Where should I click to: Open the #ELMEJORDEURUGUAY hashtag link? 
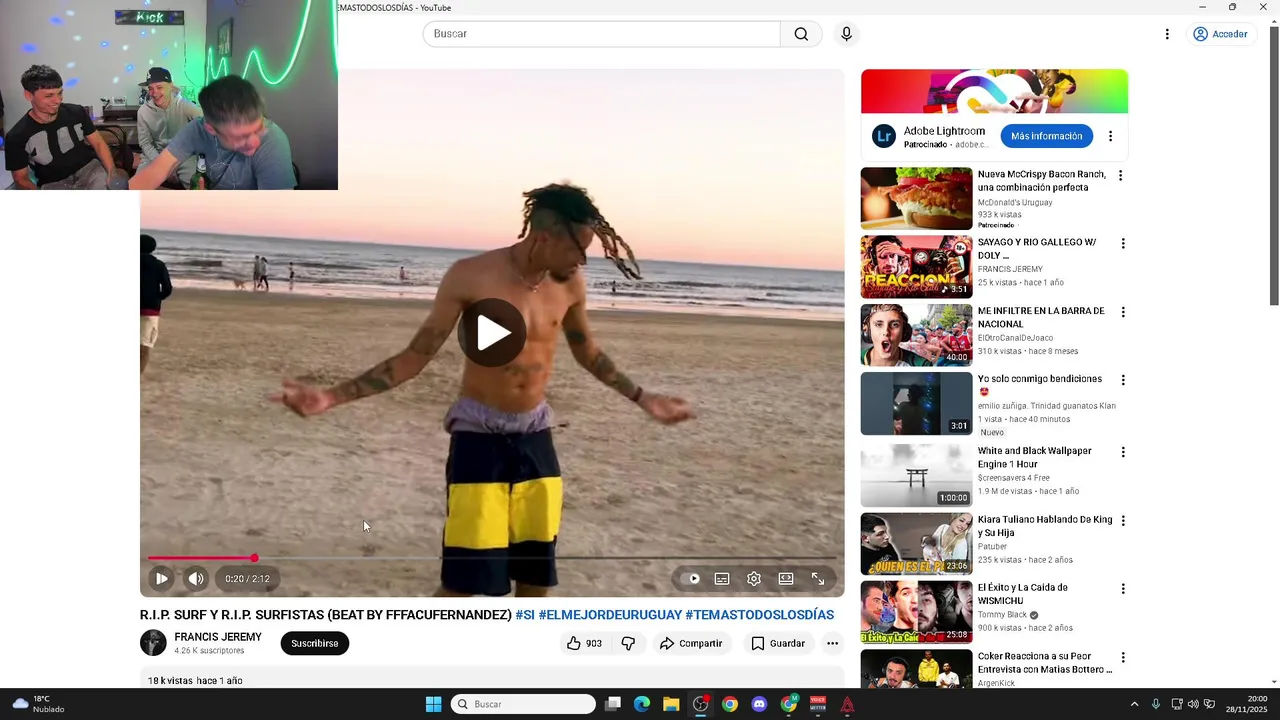pos(610,615)
